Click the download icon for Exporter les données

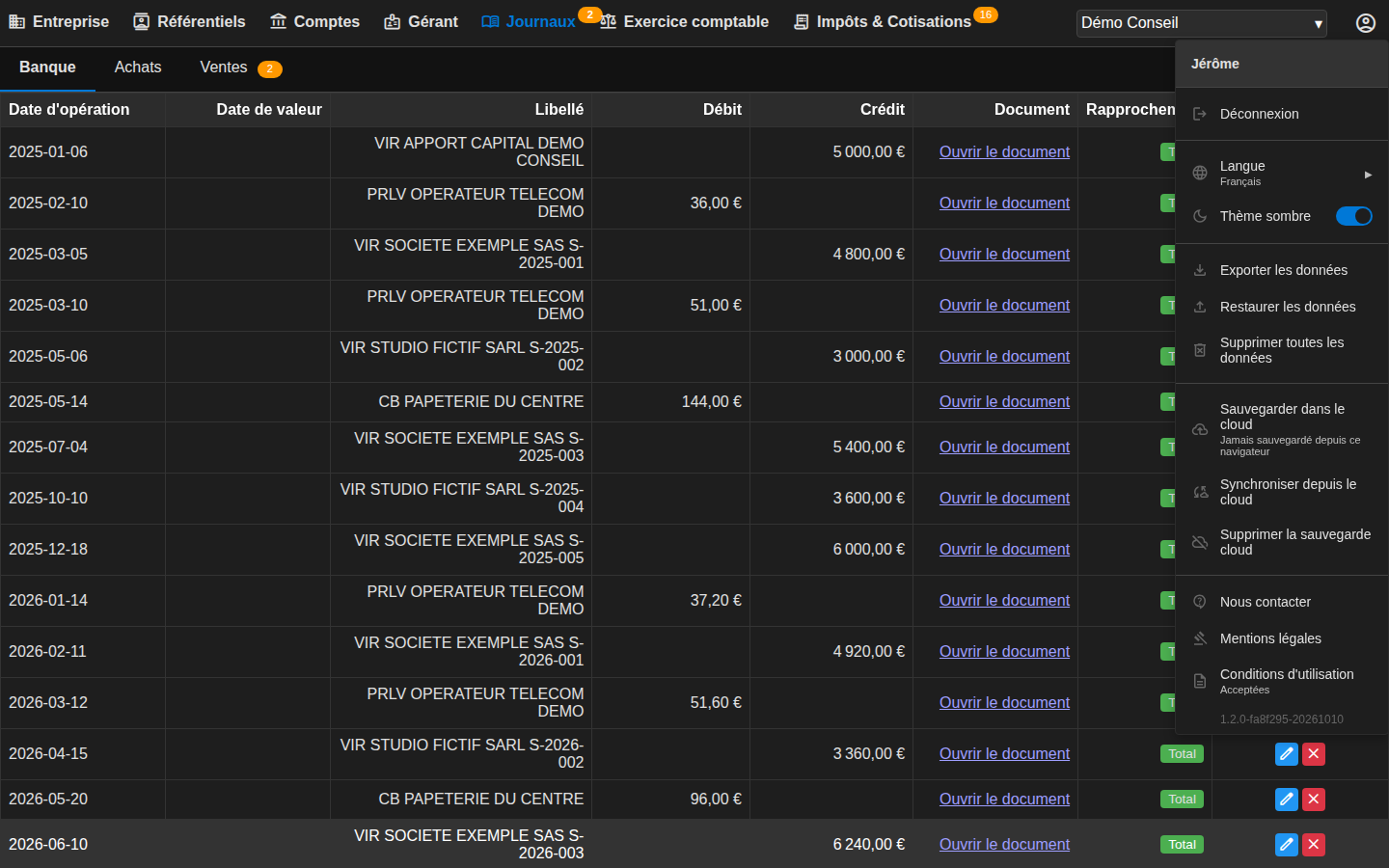click(x=1200, y=270)
